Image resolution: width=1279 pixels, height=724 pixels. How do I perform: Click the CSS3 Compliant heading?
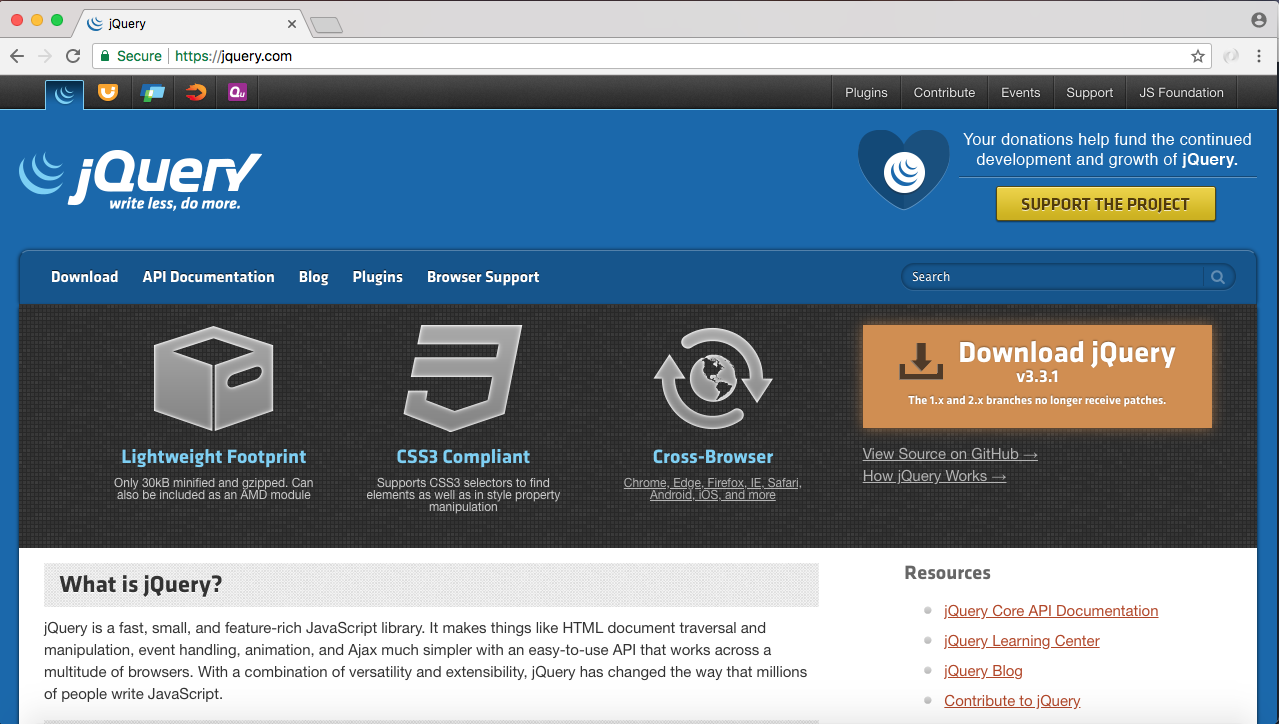pyautogui.click(x=463, y=457)
